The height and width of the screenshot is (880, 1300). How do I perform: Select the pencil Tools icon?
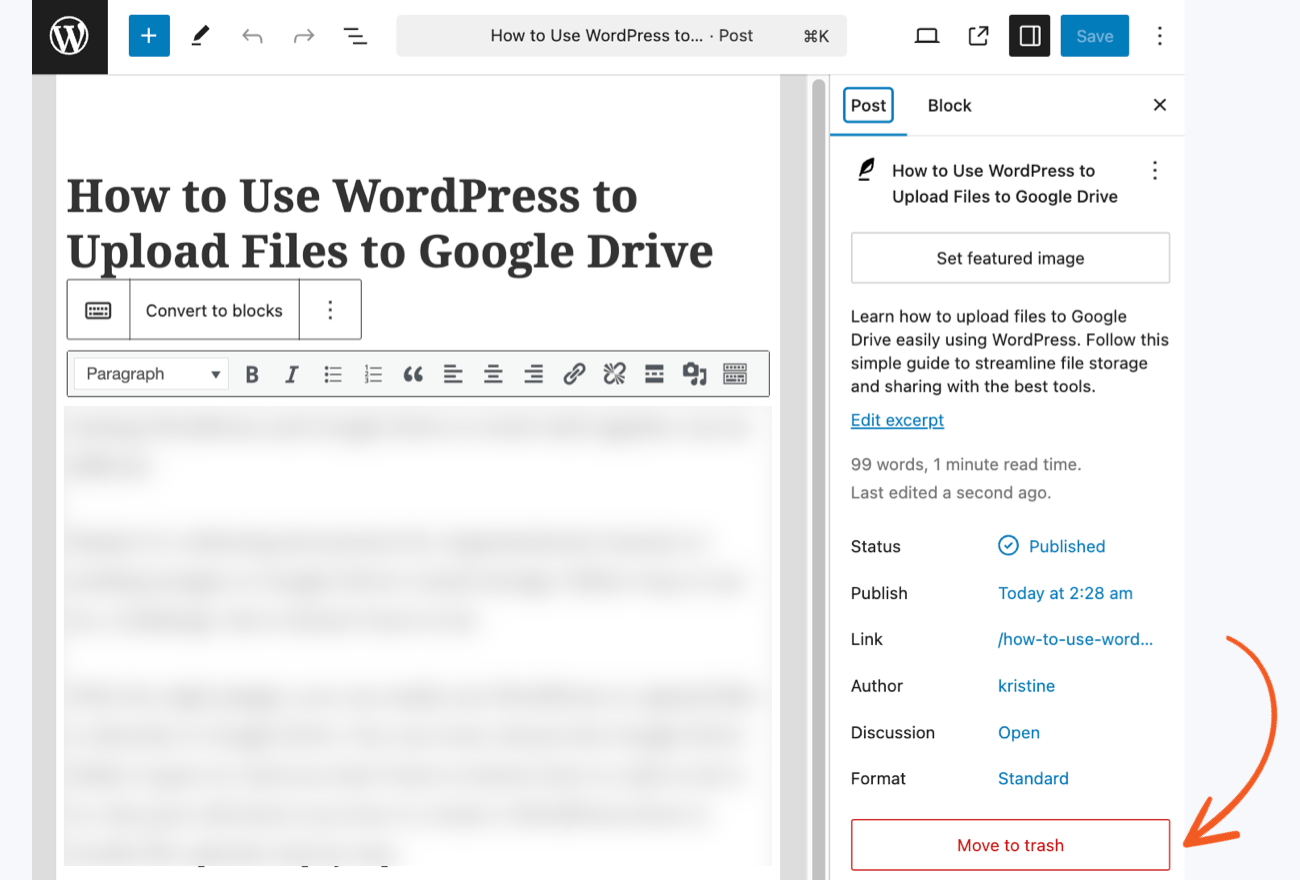point(200,36)
